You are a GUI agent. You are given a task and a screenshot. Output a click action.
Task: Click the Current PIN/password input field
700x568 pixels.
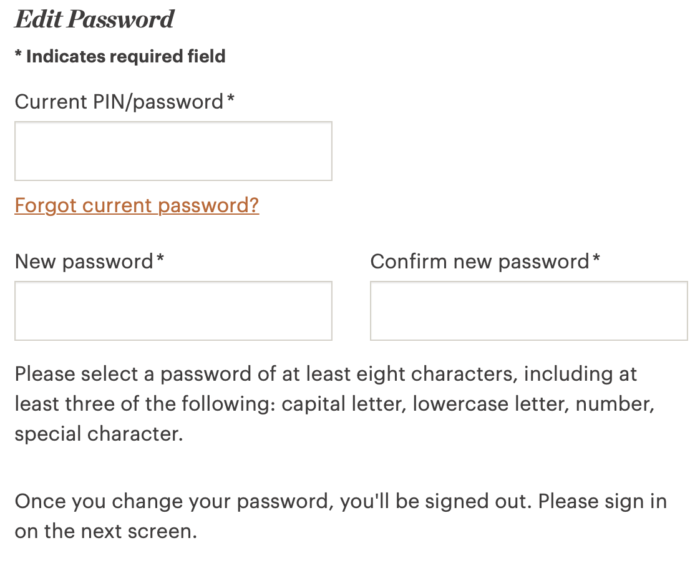[173, 151]
